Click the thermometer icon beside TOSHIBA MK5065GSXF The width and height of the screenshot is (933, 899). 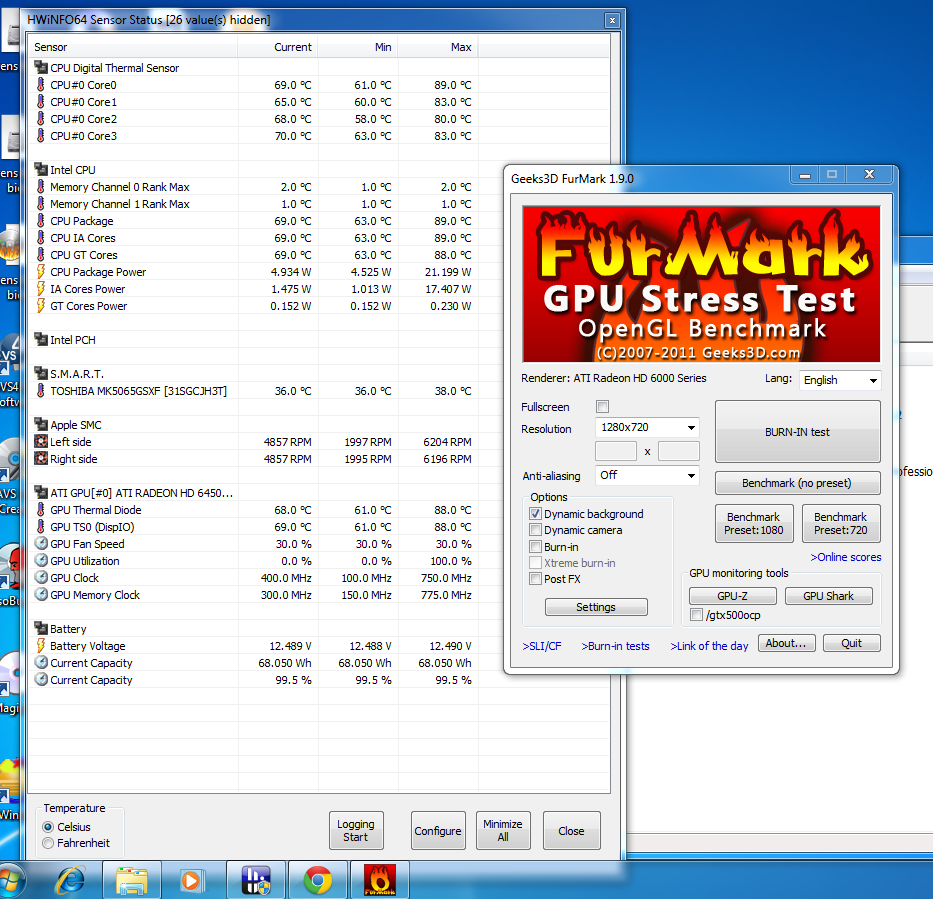point(40,391)
